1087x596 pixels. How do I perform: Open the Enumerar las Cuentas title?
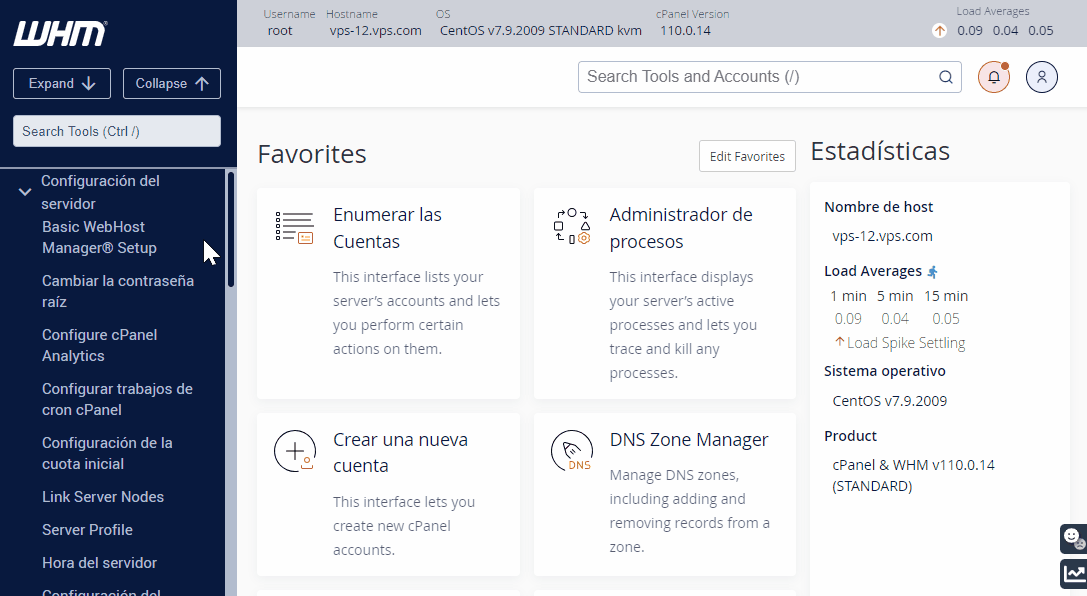point(387,228)
